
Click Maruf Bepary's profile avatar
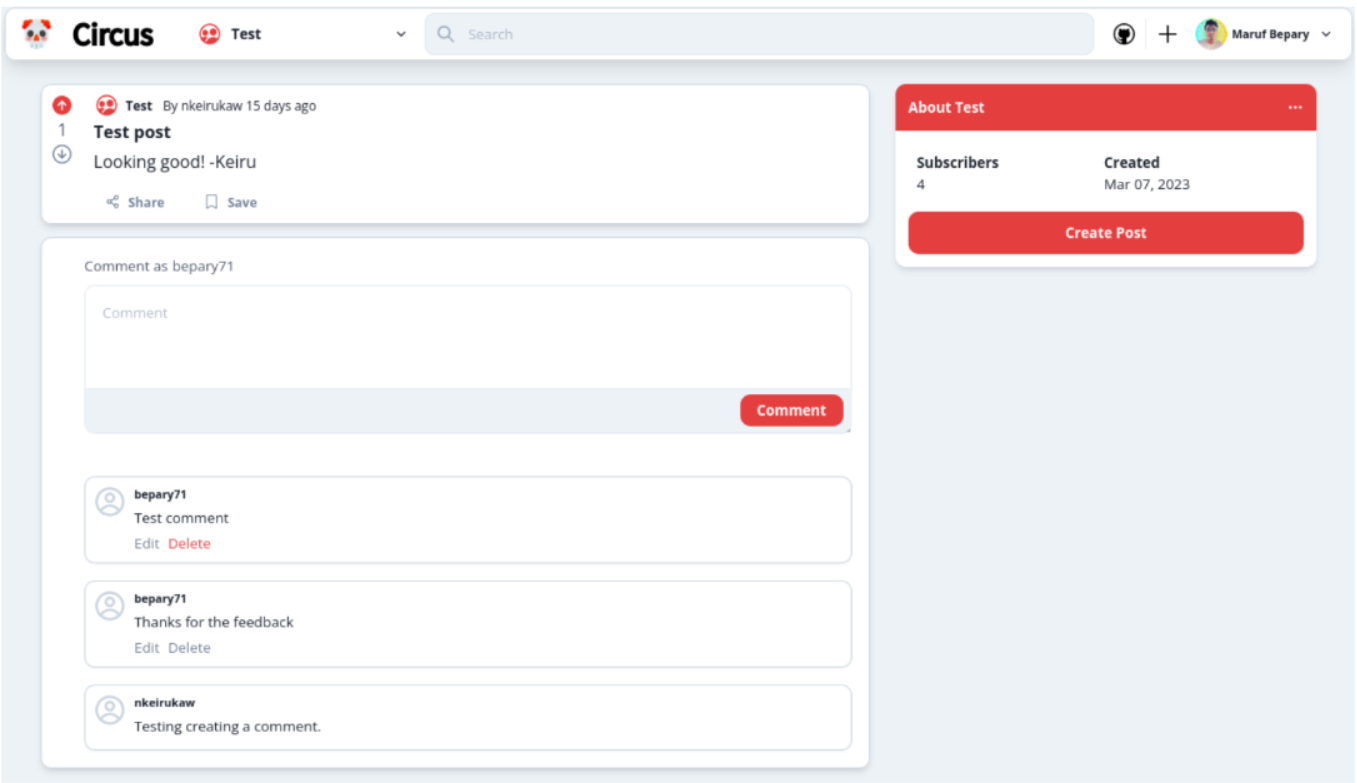(1210, 34)
